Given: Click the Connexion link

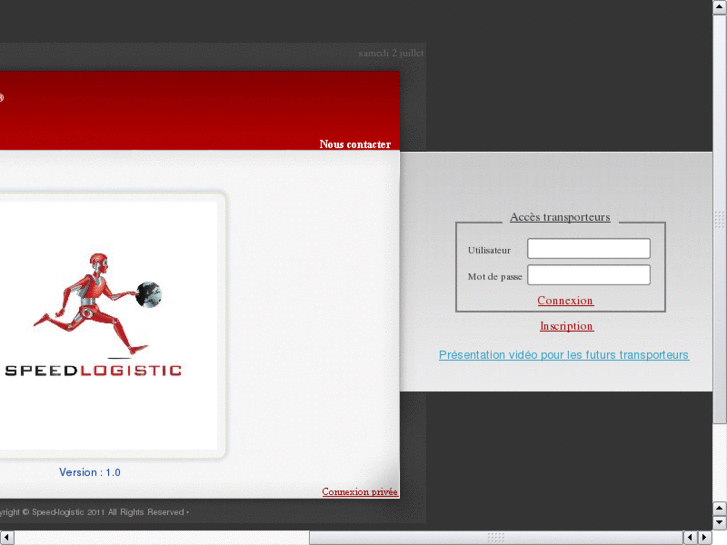Looking at the screenshot, I should click(x=565, y=301).
